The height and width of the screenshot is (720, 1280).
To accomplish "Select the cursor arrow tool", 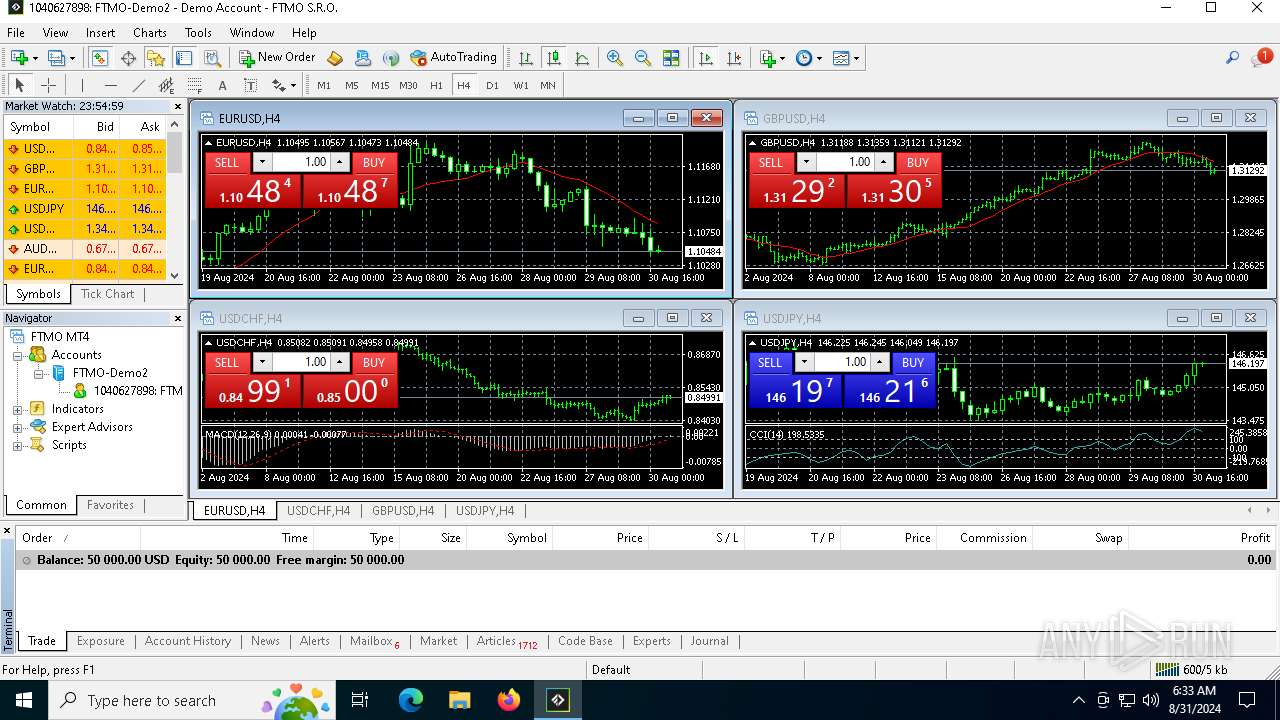I will click(19, 85).
